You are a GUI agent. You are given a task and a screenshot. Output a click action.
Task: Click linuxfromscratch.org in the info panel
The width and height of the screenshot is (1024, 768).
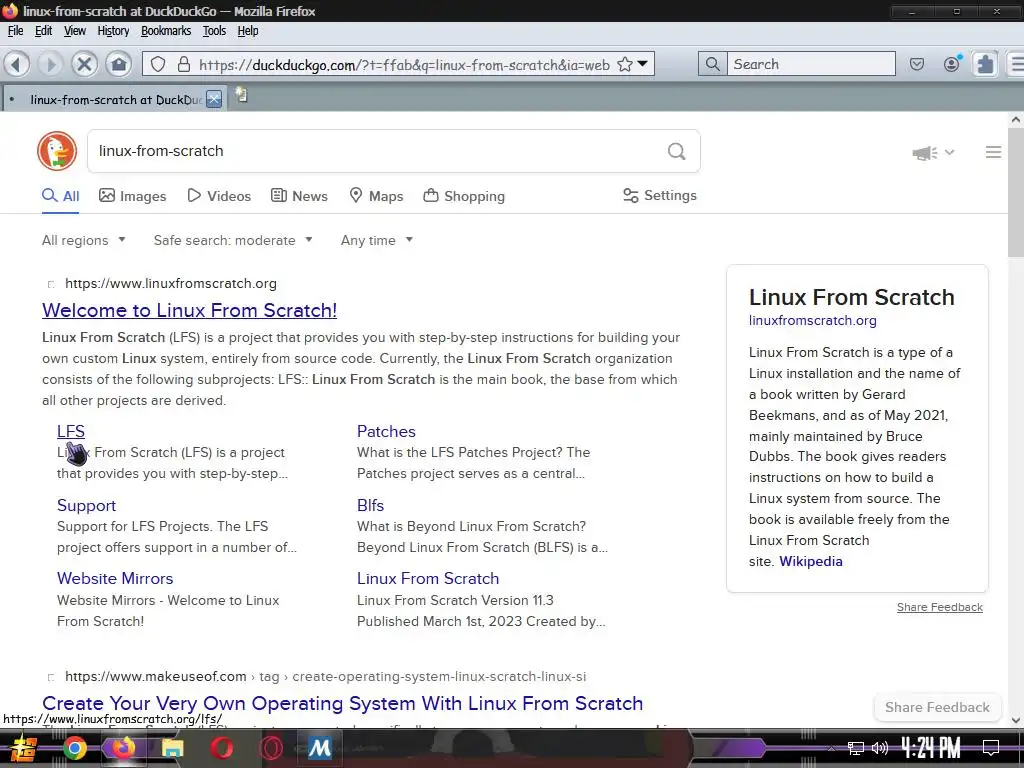pos(812,321)
